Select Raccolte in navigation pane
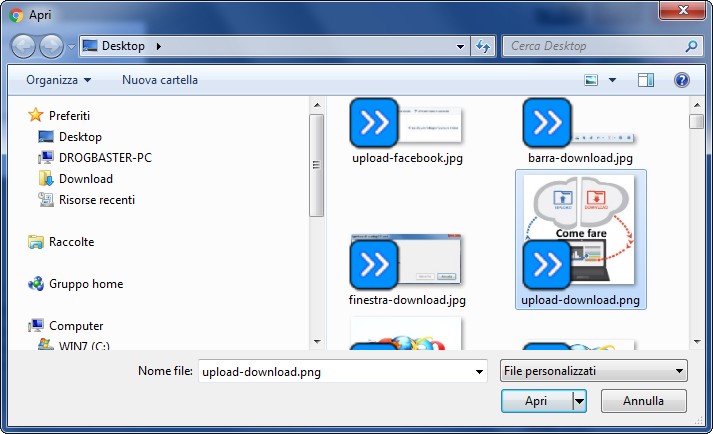This screenshot has width=713, height=434. pyautogui.click(x=71, y=242)
